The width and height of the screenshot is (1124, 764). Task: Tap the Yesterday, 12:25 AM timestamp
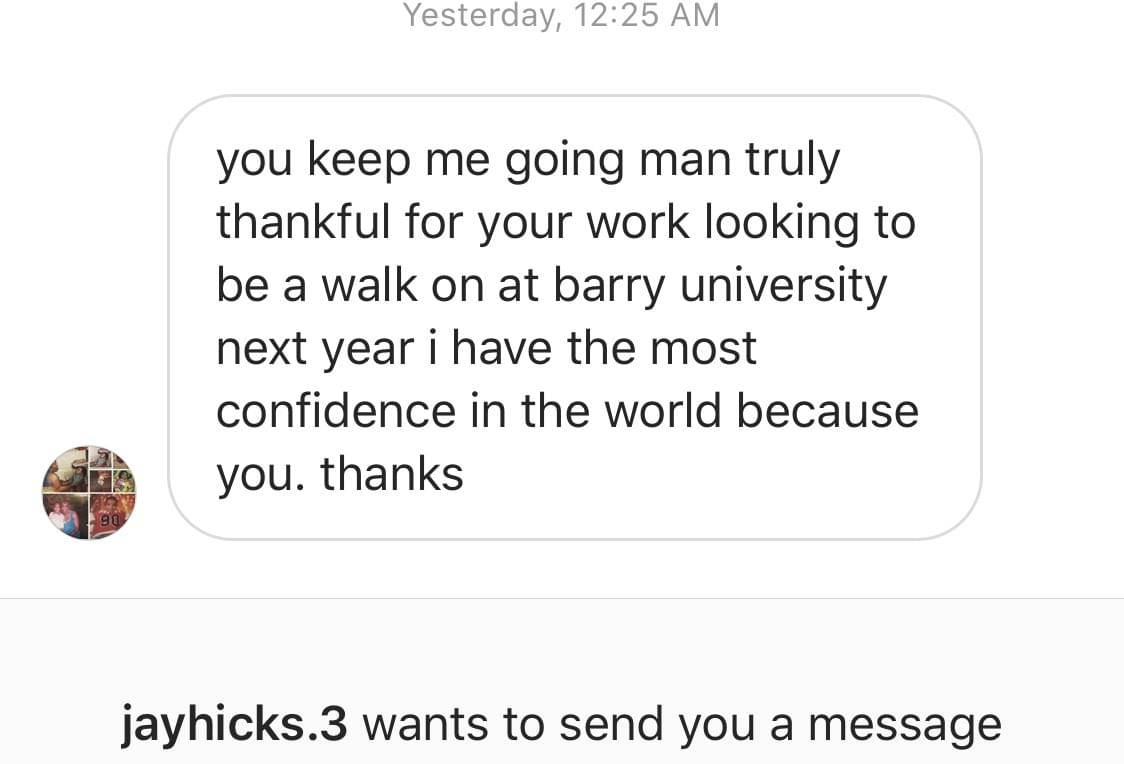click(561, 15)
